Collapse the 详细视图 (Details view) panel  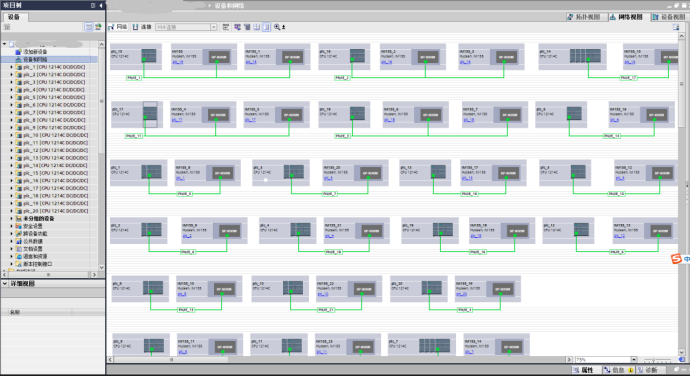(x=5, y=283)
